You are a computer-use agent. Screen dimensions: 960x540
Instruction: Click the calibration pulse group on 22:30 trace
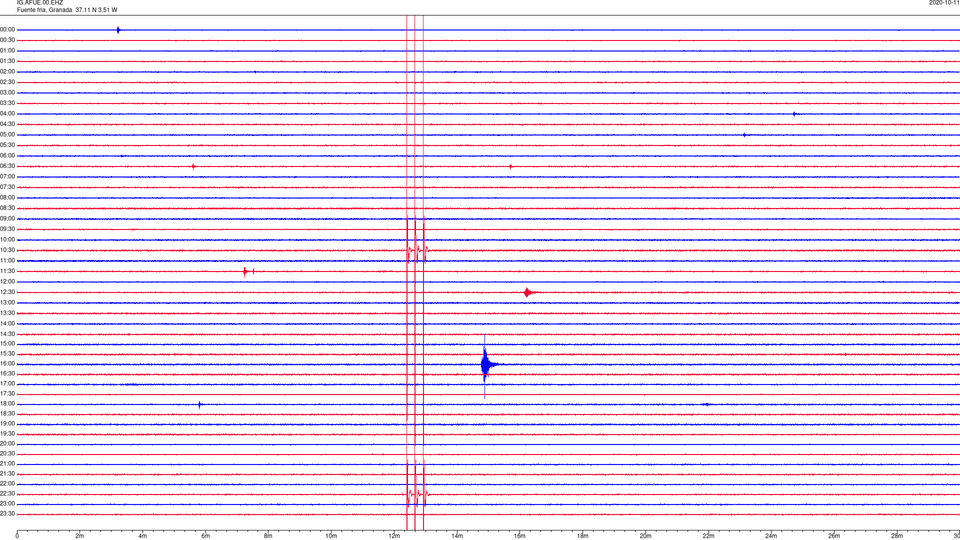click(x=417, y=493)
